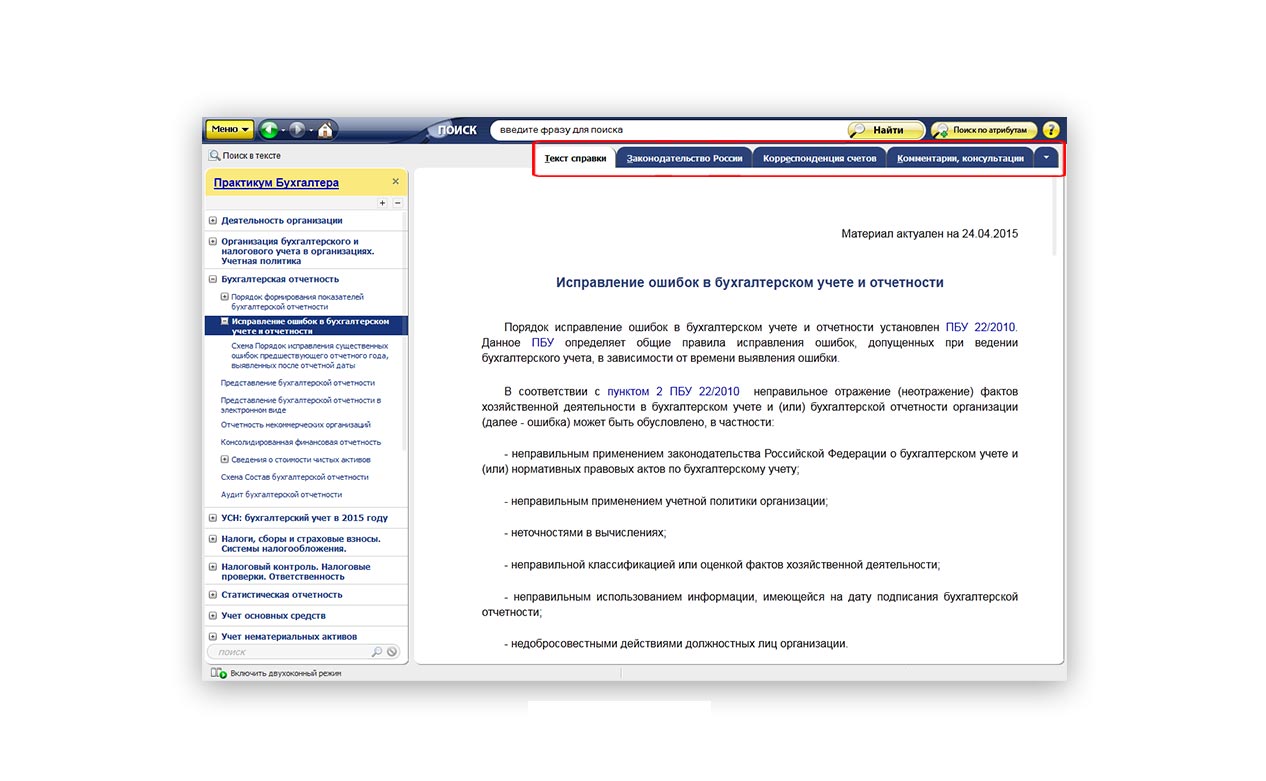Open the extra tabs dropdown arrow
Image resolution: width=1266 pixels, height=781 pixels.
click(1046, 157)
